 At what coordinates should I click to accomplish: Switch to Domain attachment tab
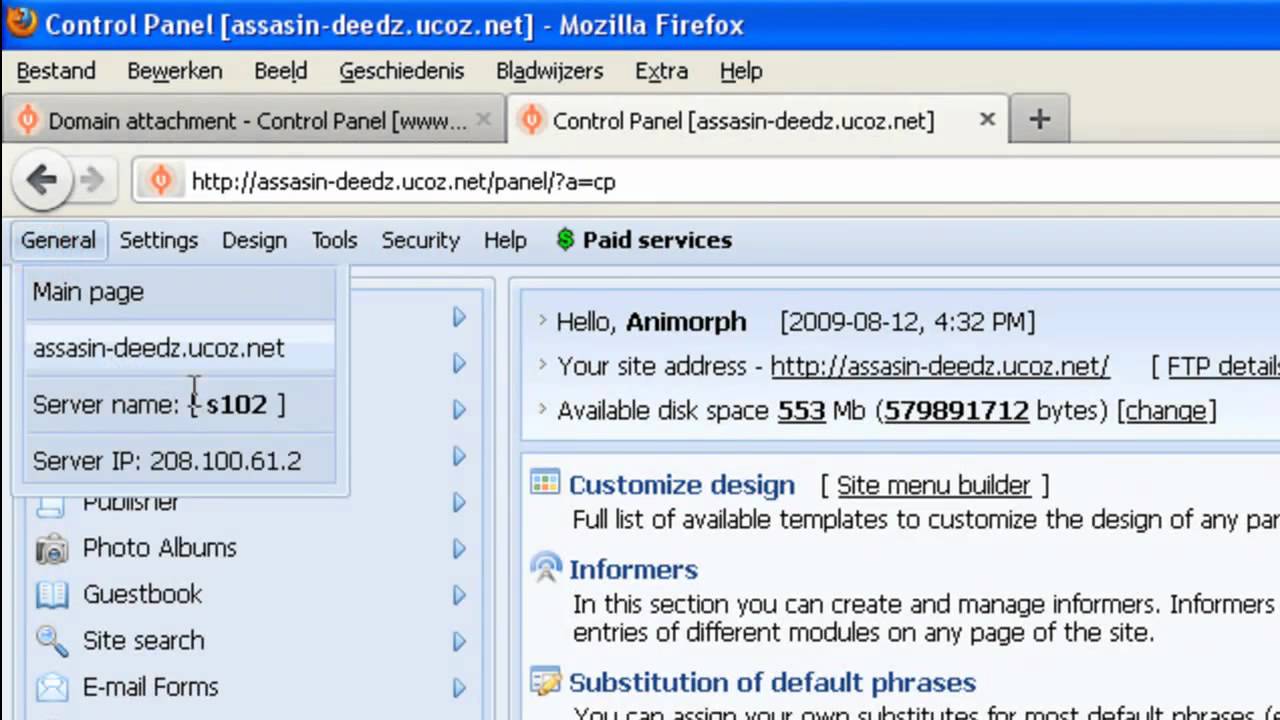pyautogui.click(x=254, y=120)
